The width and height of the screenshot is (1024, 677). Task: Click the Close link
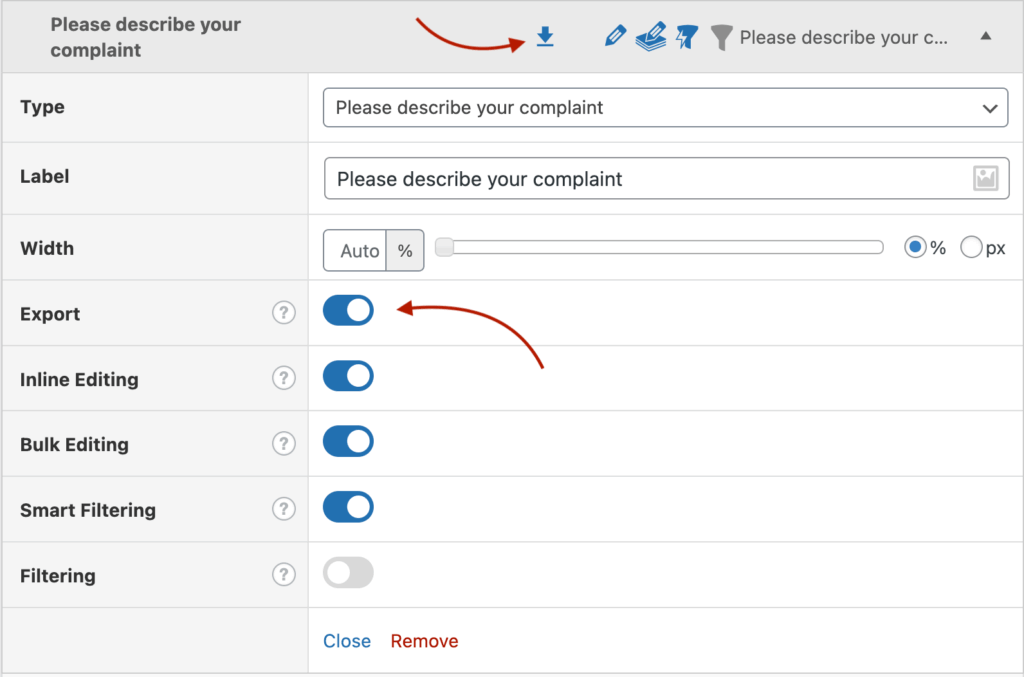pos(346,641)
